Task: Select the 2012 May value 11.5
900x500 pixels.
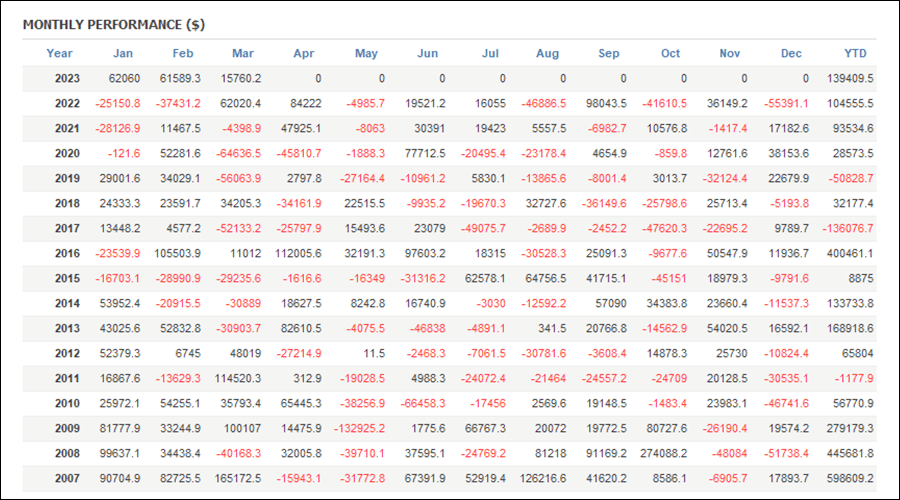Action: click(374, 354)
